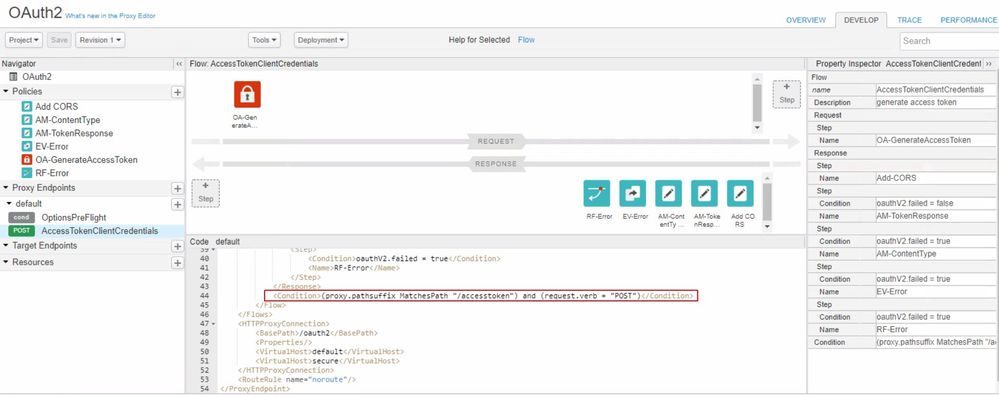Screen dimensions: 999x395
Task: Click the Save button
Action: tap(59, 40)
